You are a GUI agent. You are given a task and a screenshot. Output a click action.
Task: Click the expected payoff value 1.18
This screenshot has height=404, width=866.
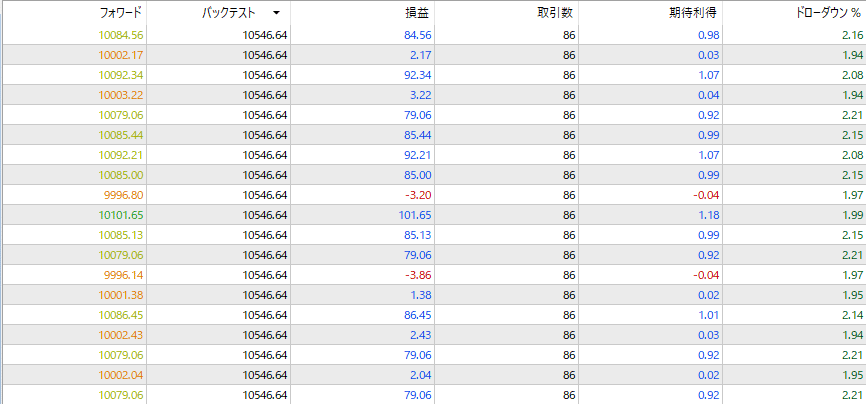(x=709, y=215)
